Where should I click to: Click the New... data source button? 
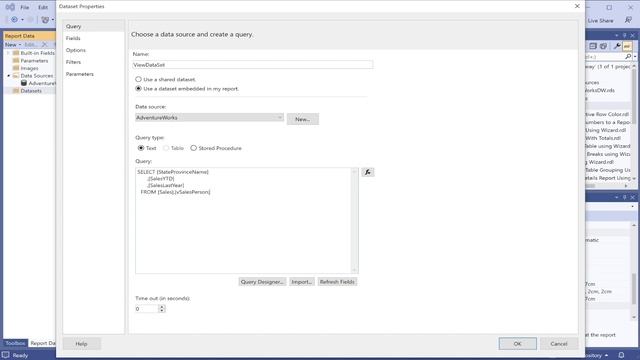pos(302,119)
